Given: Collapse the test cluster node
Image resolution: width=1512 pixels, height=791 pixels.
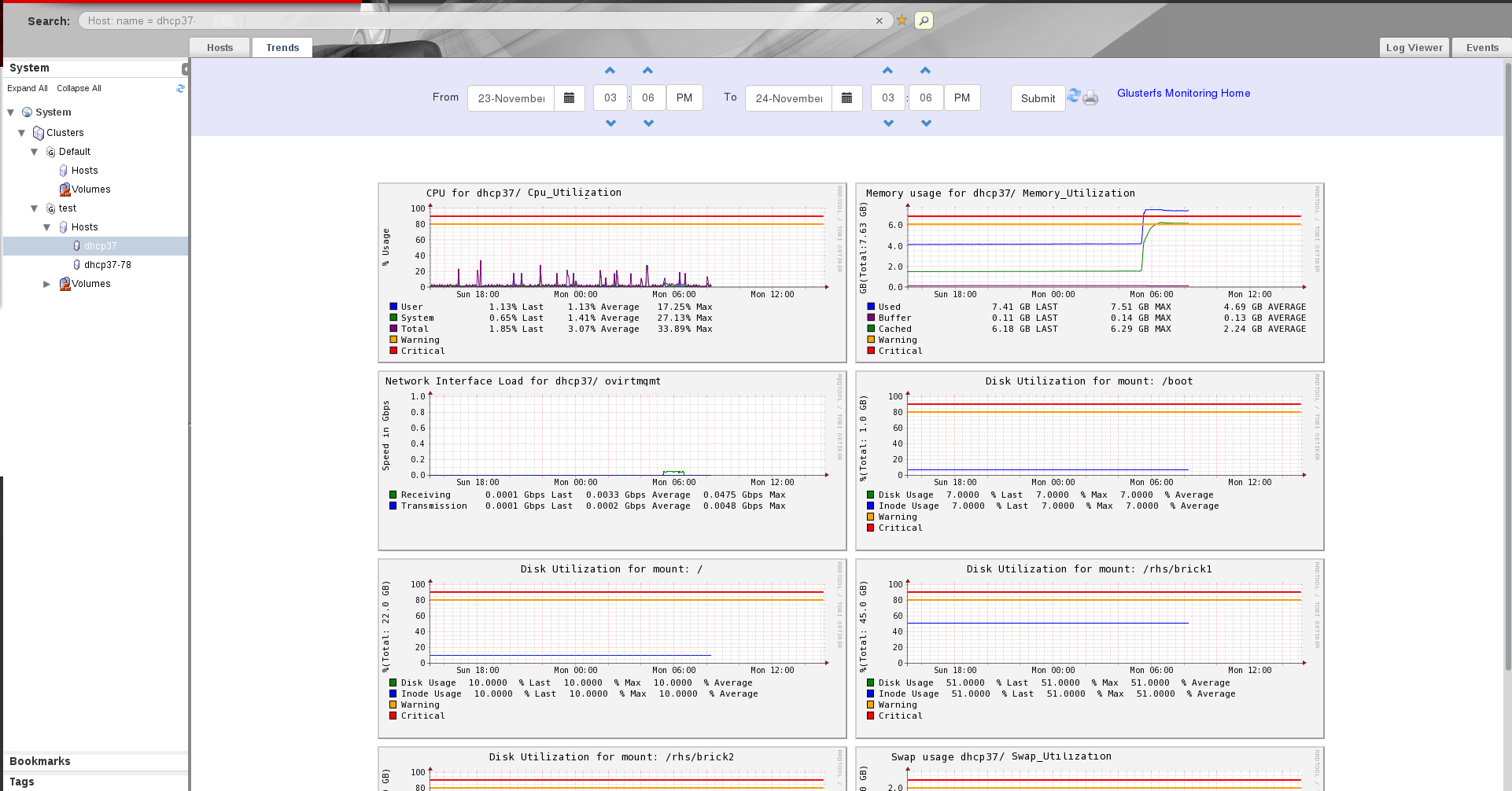Looking at the screenshot, I should [35, 208].
